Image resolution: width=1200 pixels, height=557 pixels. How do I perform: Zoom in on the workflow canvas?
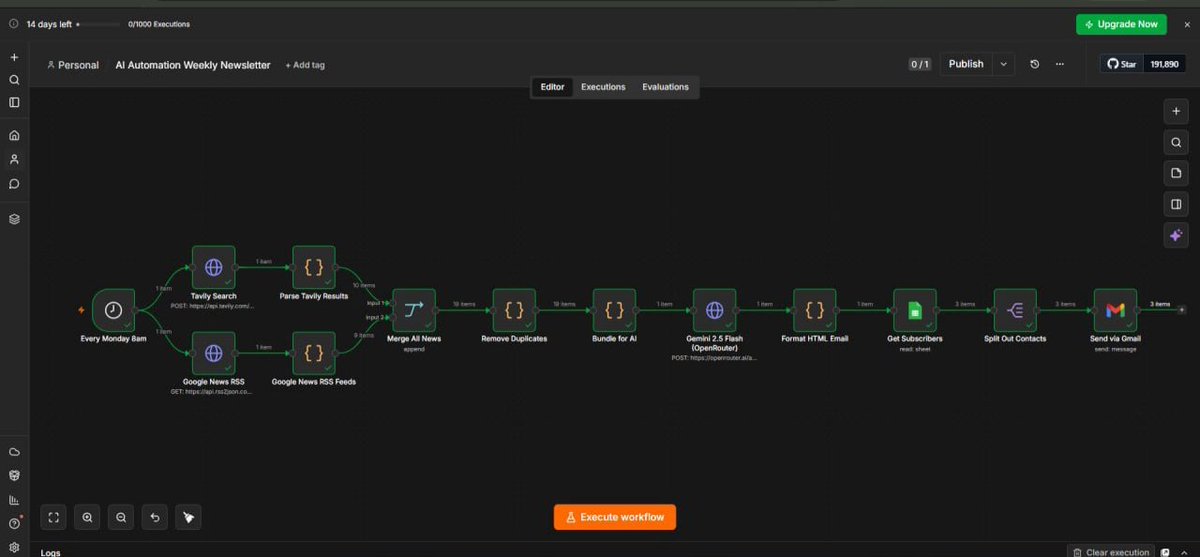tap(88, 517)
